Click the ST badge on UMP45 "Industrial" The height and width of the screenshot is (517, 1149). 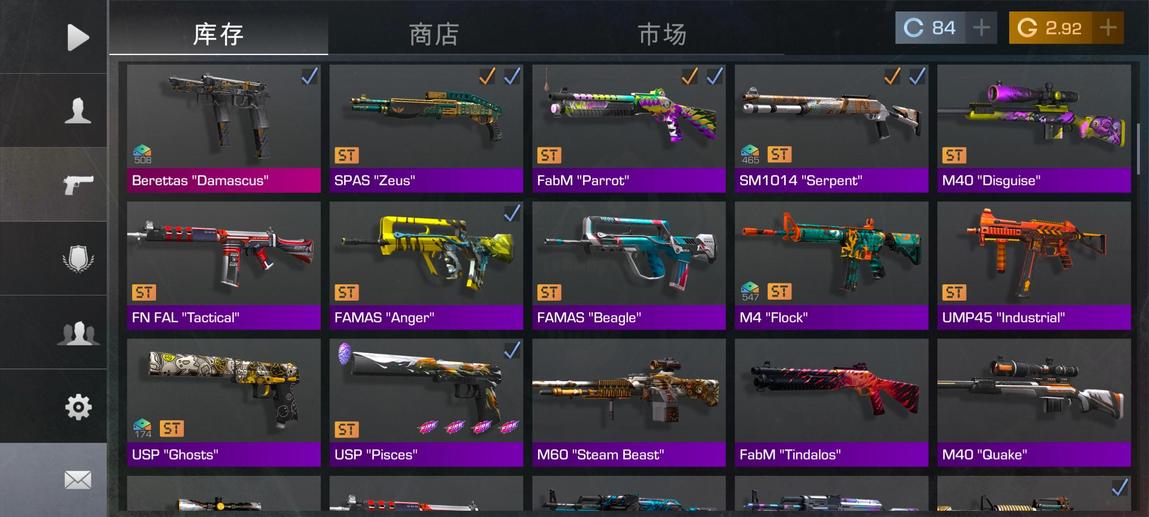pyautogui.click(x=953, y=292)
